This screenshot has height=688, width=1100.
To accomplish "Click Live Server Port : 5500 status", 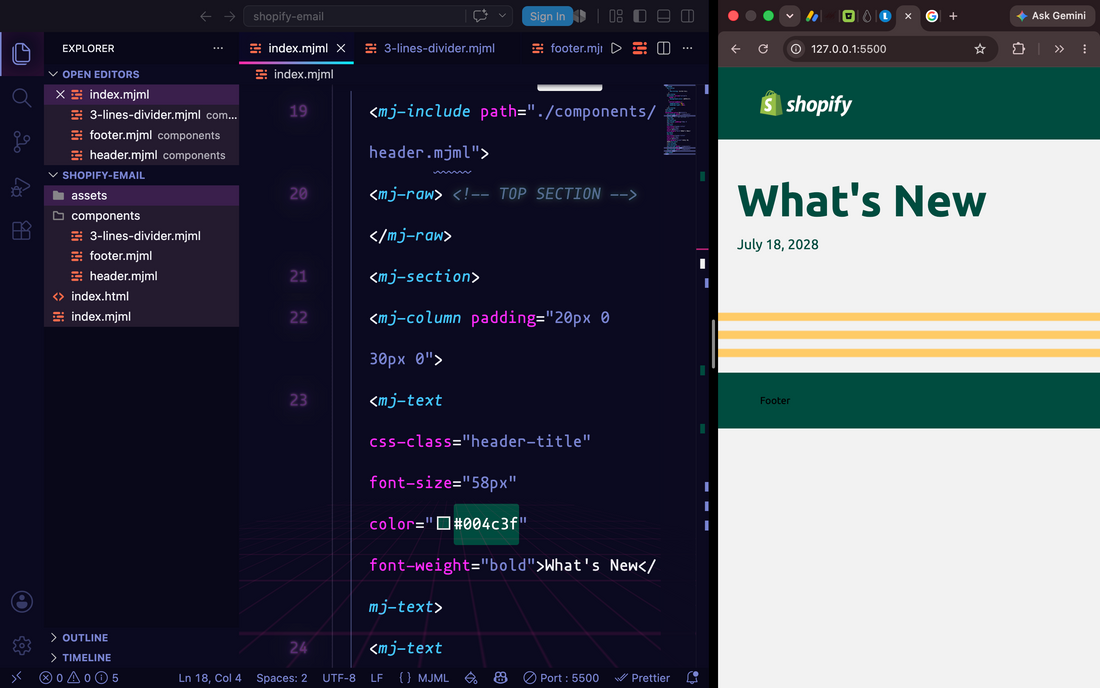I will (x=561, y=678).
